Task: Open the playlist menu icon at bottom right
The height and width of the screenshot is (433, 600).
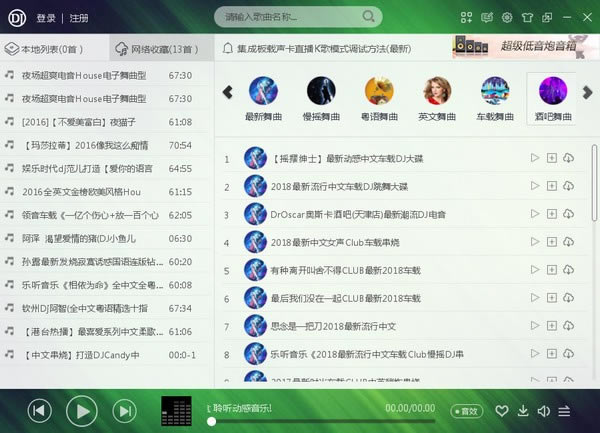Action: coord(565,411)
